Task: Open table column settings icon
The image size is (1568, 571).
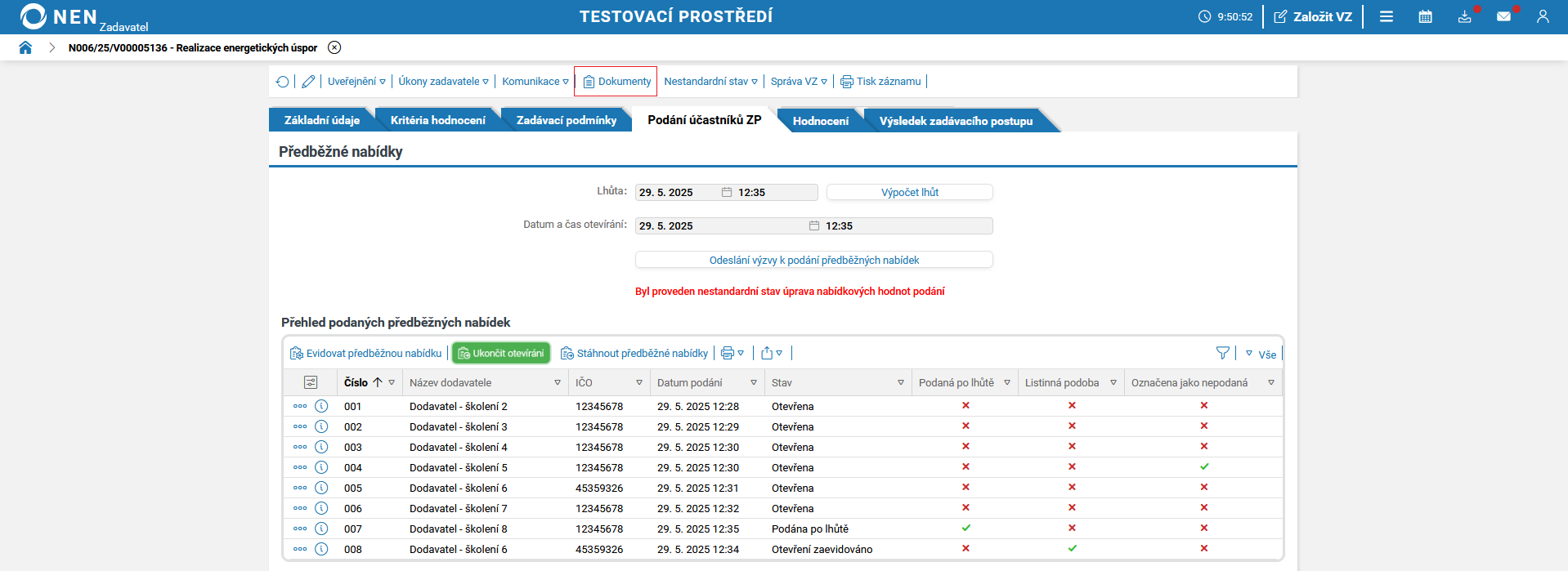Action: click(311, 382)
